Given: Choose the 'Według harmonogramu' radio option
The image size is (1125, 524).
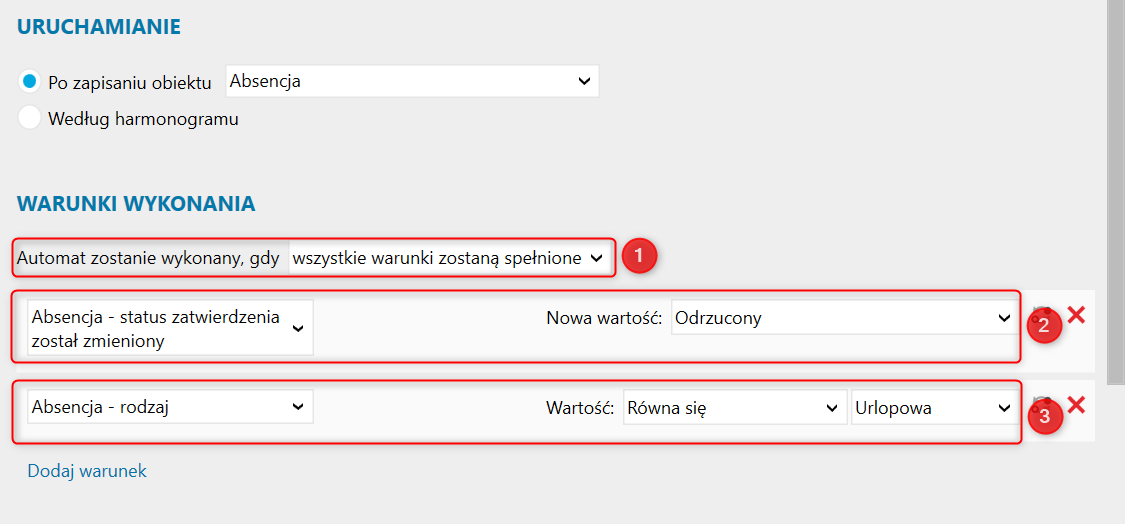Looking at the screenshot, I should pyautogui.click(x=30, y=118).
